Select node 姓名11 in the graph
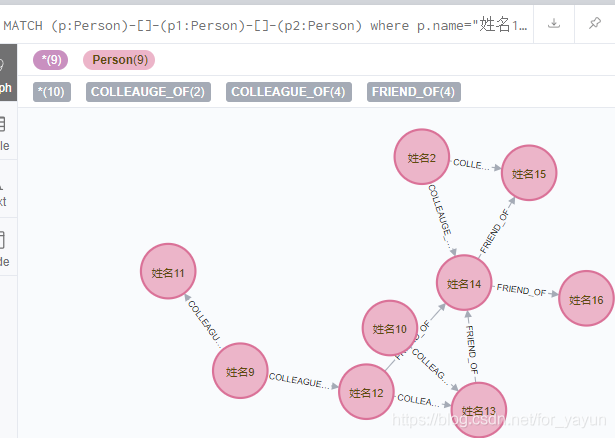The width and height of the screenshot is (615, 438). tap(168, 271)
